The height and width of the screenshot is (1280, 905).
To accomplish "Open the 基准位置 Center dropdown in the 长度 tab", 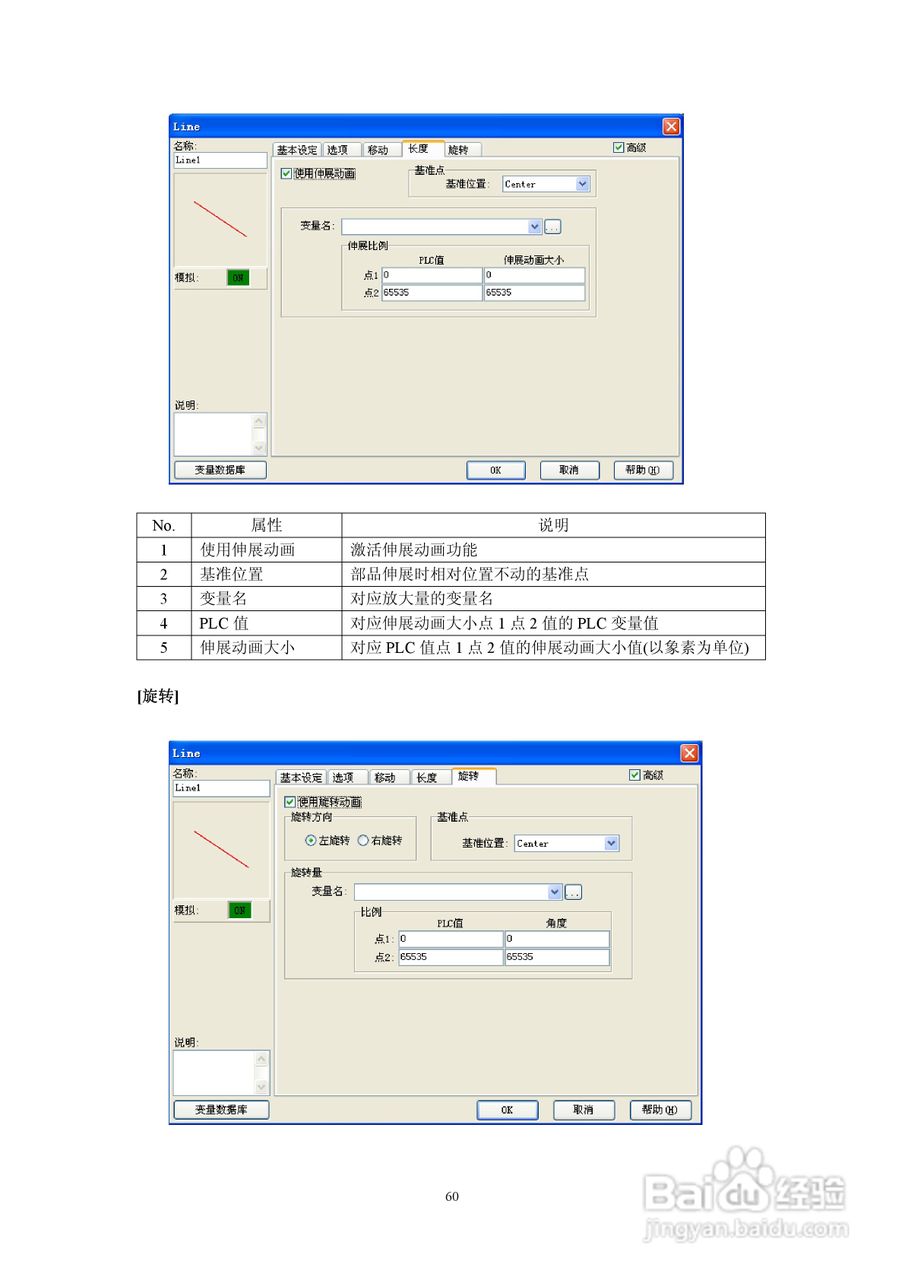I will pos(582,184).
